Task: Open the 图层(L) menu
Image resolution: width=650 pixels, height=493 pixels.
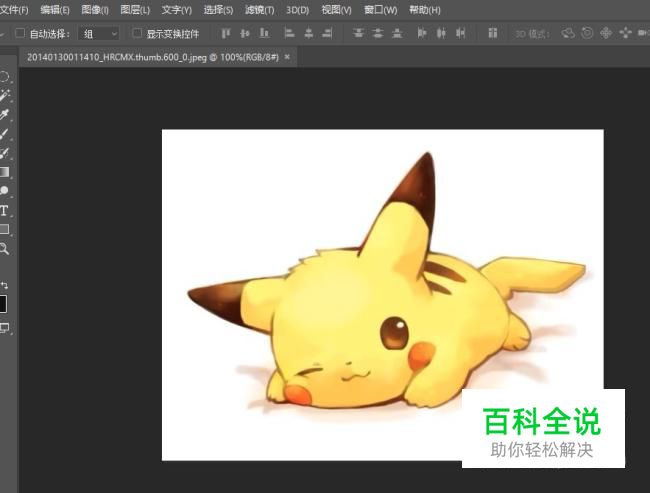Action: pyautogui.click(x=135, y=10)
